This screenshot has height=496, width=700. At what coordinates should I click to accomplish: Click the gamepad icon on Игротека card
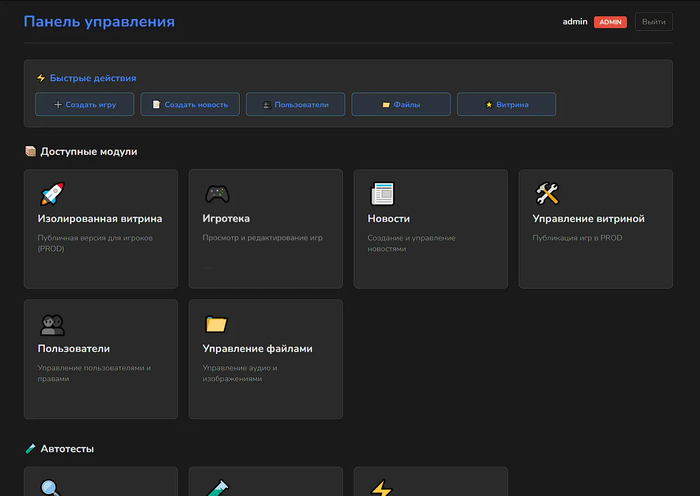click(x=217, y=193)
